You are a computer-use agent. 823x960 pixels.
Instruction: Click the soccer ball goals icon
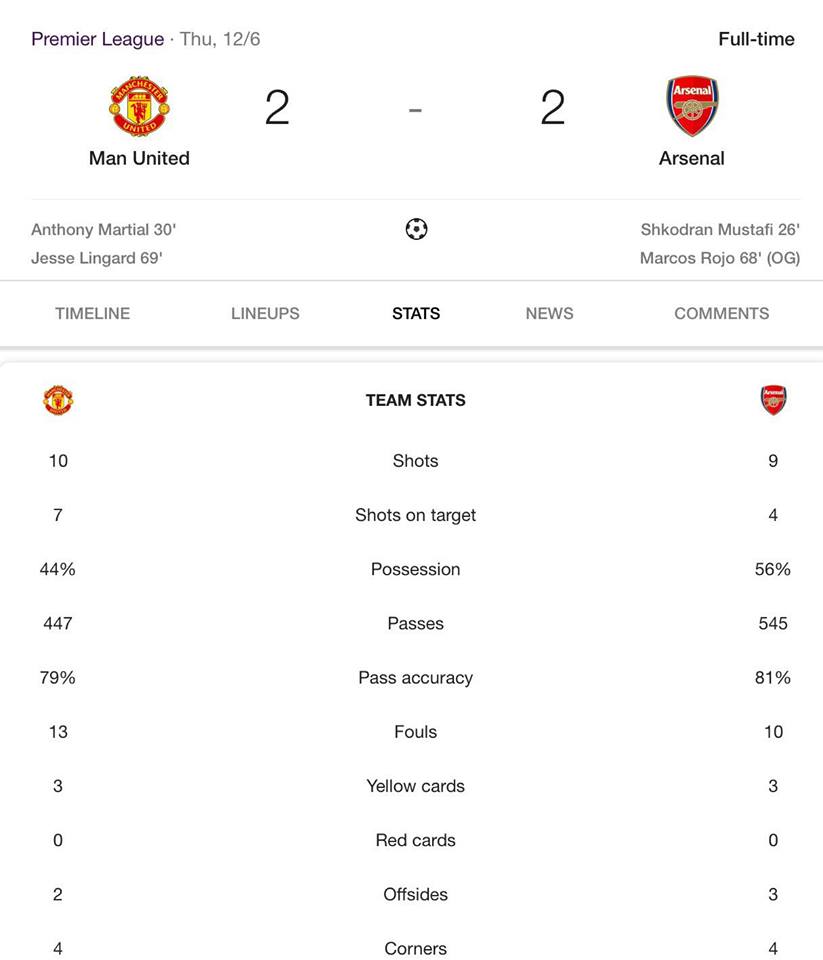(x=416, y=229)
